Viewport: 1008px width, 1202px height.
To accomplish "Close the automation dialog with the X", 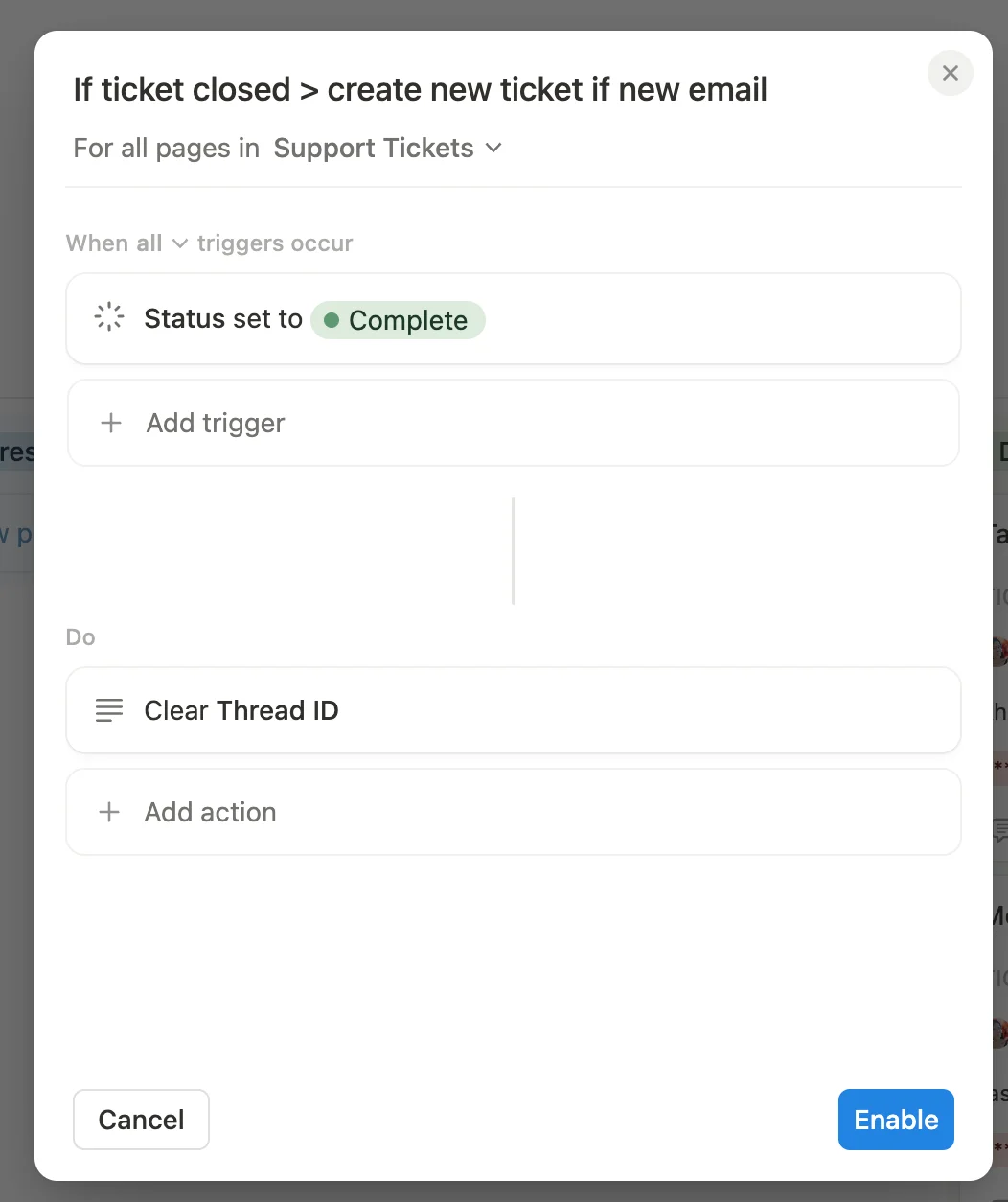I will (950, 73).
